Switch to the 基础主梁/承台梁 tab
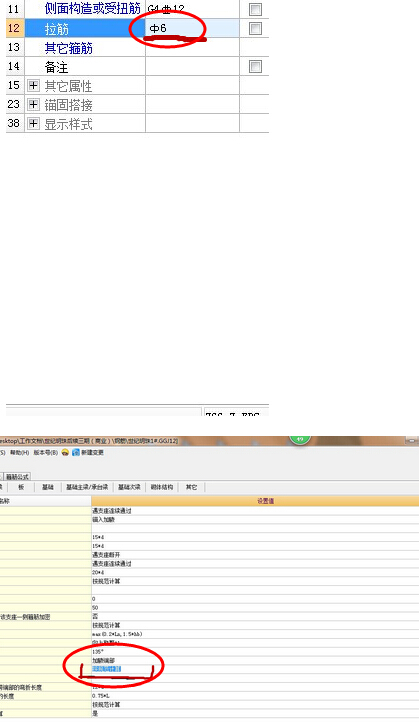This screenshot has height=722, width=419. [87, 487]
